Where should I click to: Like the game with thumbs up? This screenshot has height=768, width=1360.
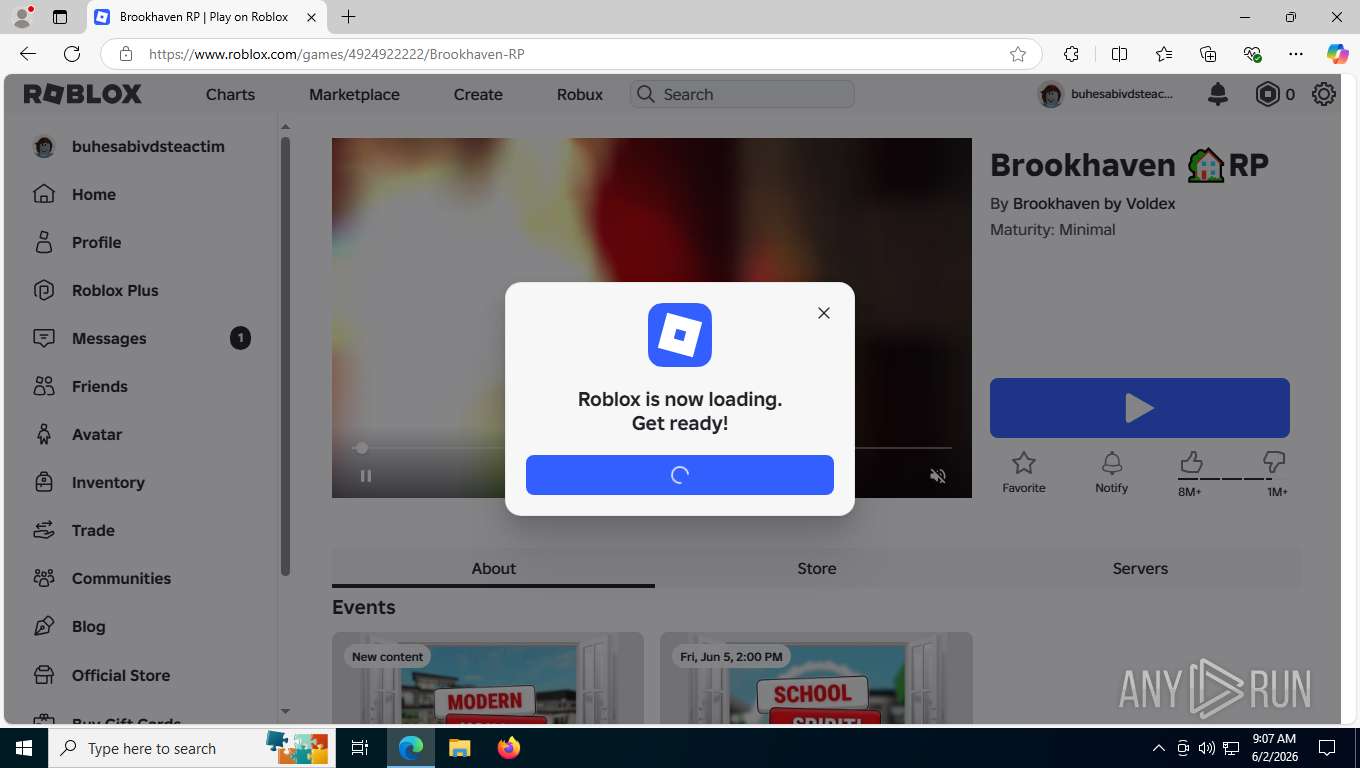point(1190,462)
